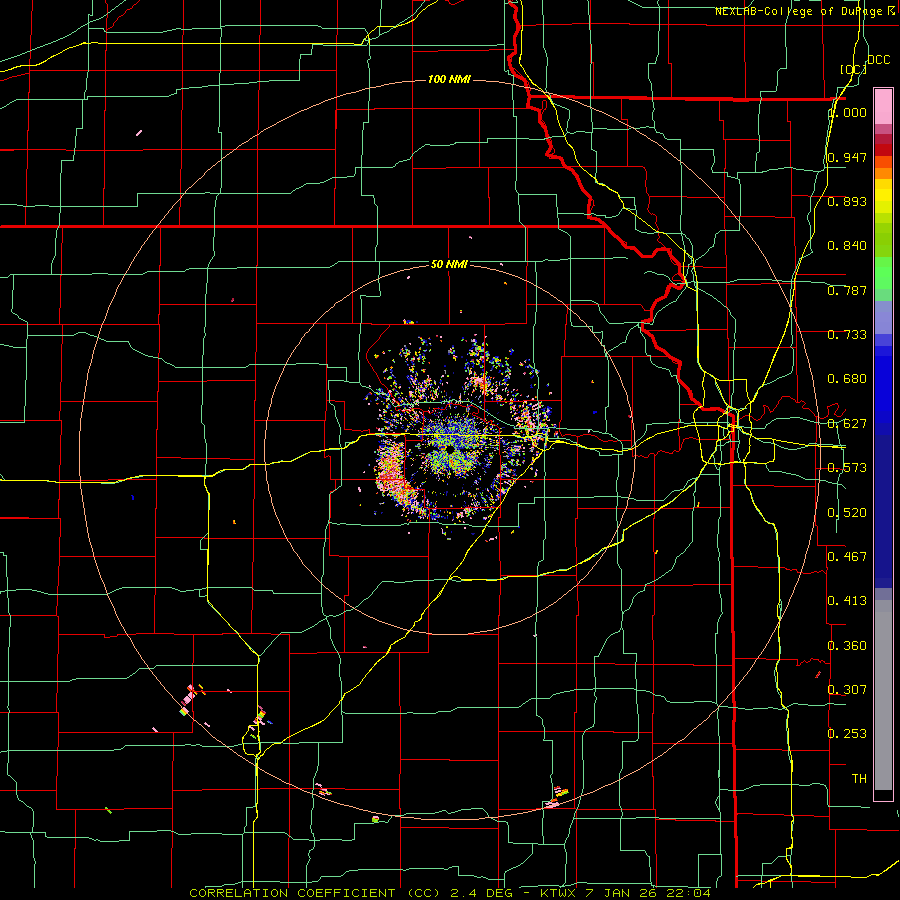900x900 pixels.
Task: Click the 0.947 scale value
Action: [x=847, y=157]
